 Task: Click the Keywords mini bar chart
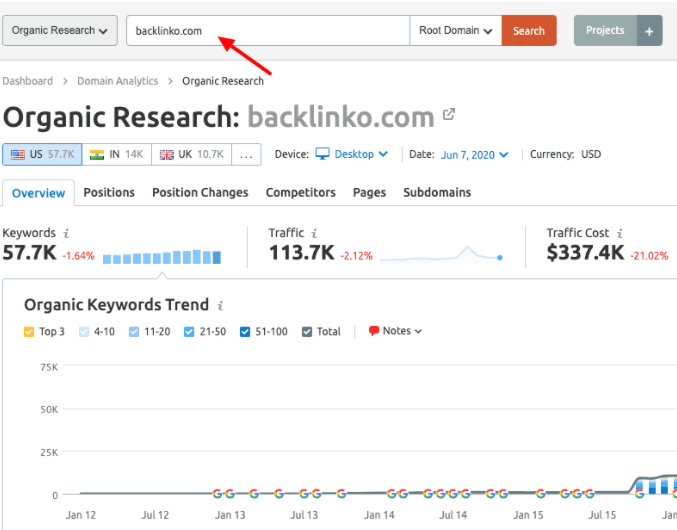click(162, 257)
